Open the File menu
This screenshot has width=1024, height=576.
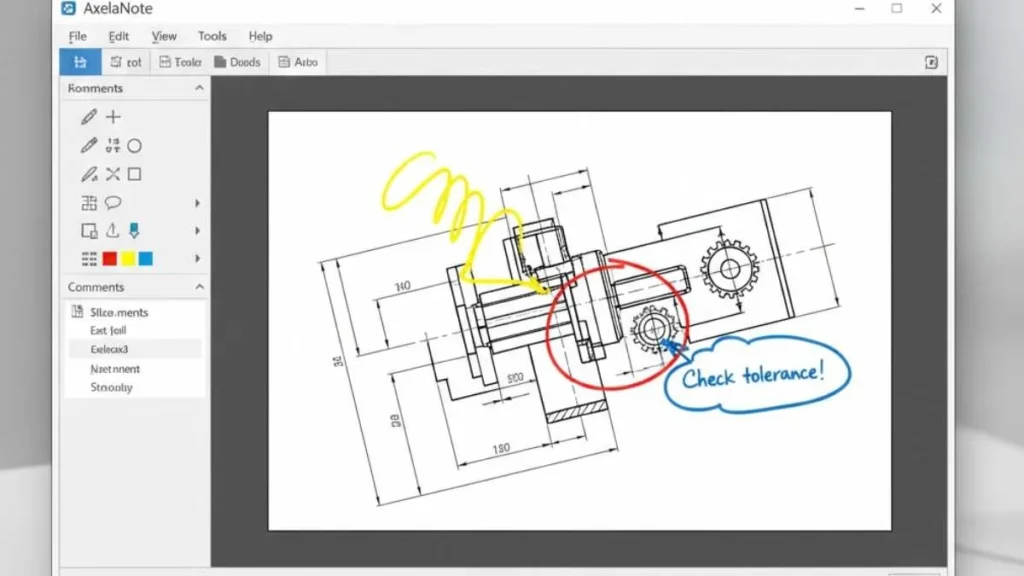click(77, 36)
